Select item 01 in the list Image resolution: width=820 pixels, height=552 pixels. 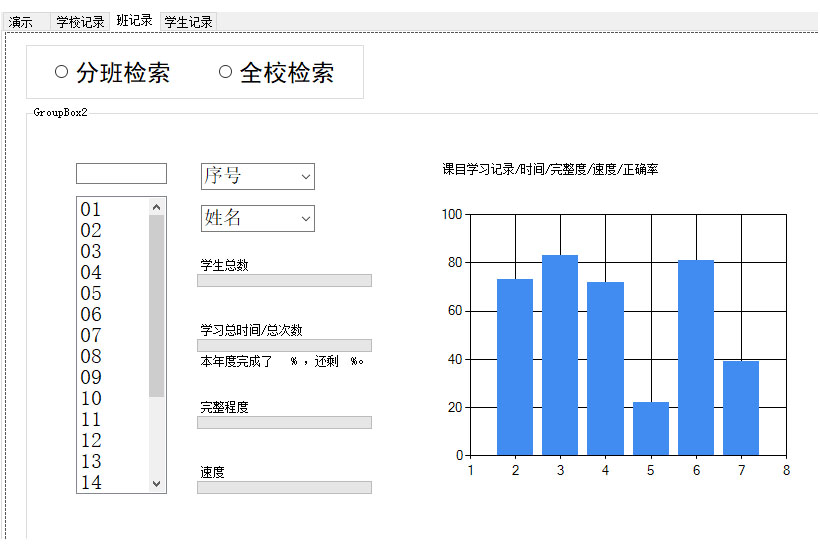tap(92, 210)
